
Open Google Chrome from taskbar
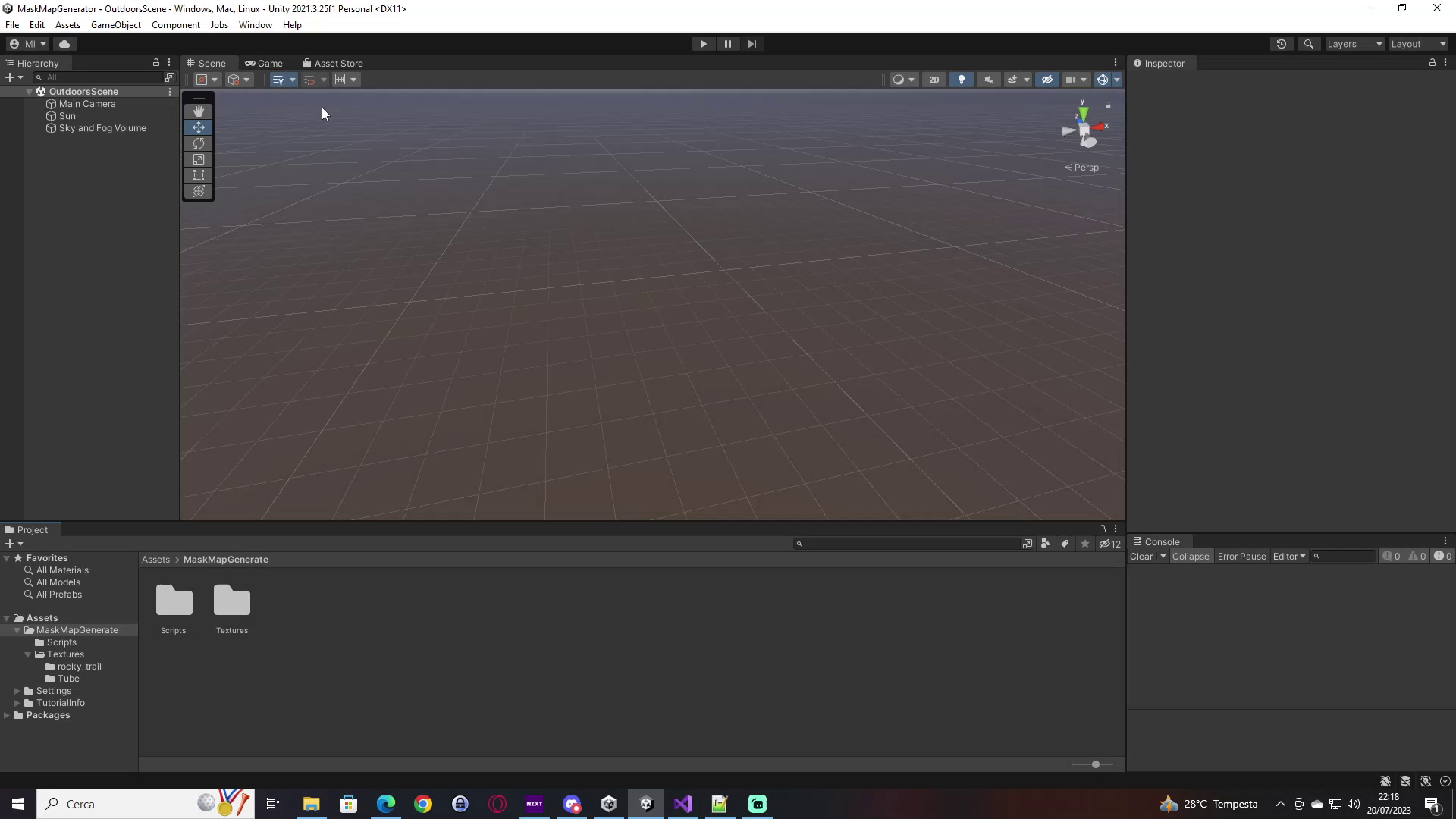(423, 804)
